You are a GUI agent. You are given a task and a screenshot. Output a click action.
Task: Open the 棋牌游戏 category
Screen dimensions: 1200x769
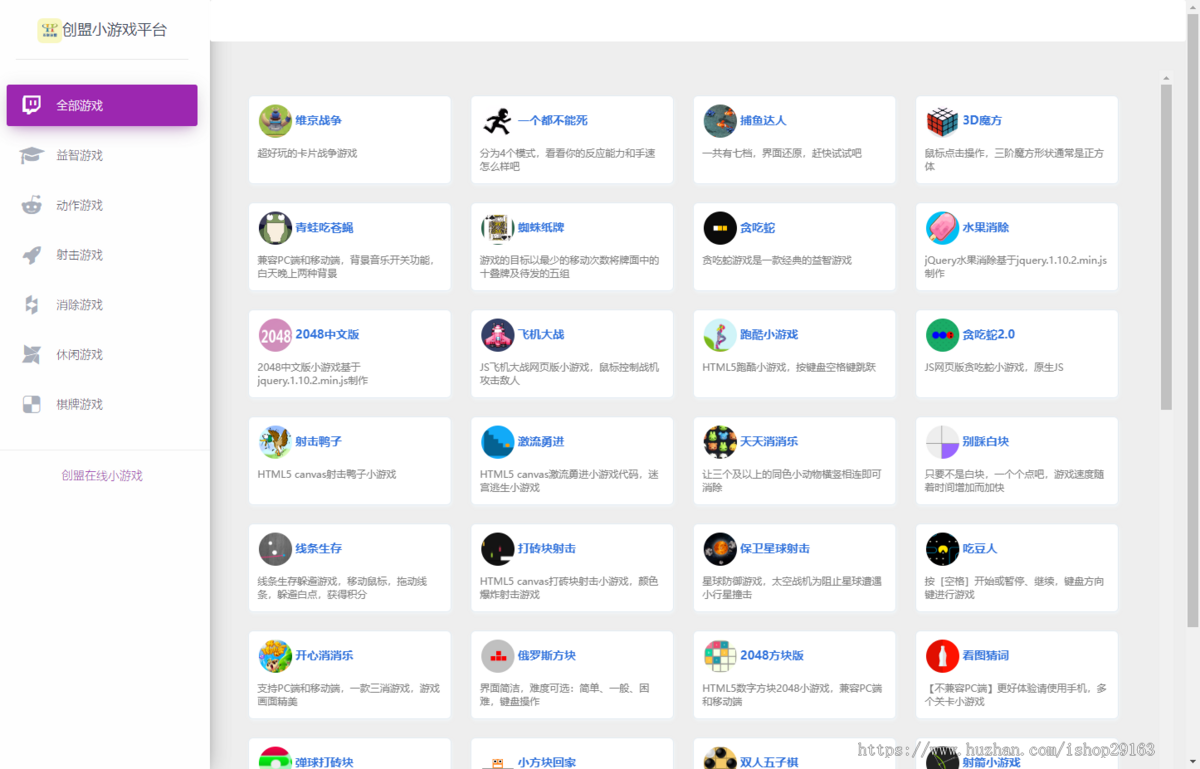pyautogui.click(x=102, y=404)
